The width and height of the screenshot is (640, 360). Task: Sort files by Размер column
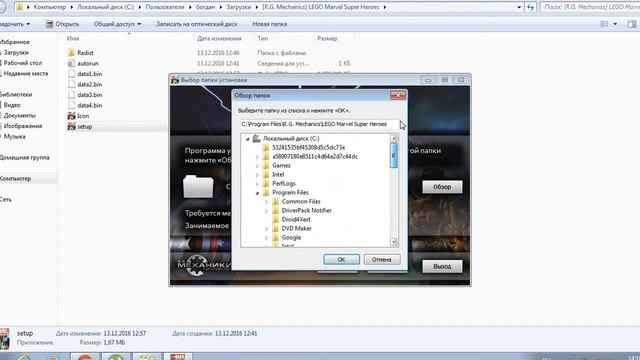tap(327, 38)
